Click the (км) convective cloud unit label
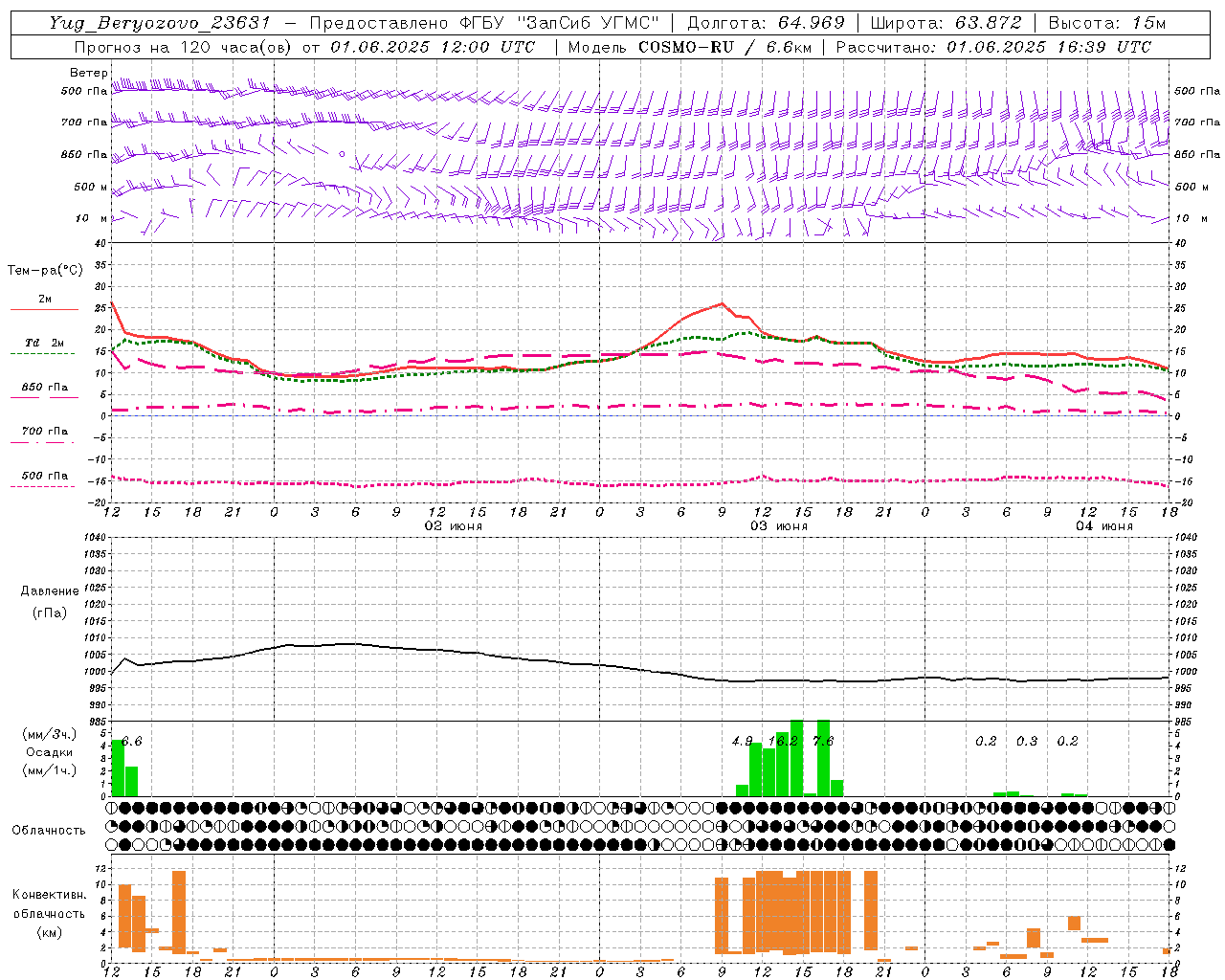The width and height of the screenshot is (1225, 980). tap(49, 932)
